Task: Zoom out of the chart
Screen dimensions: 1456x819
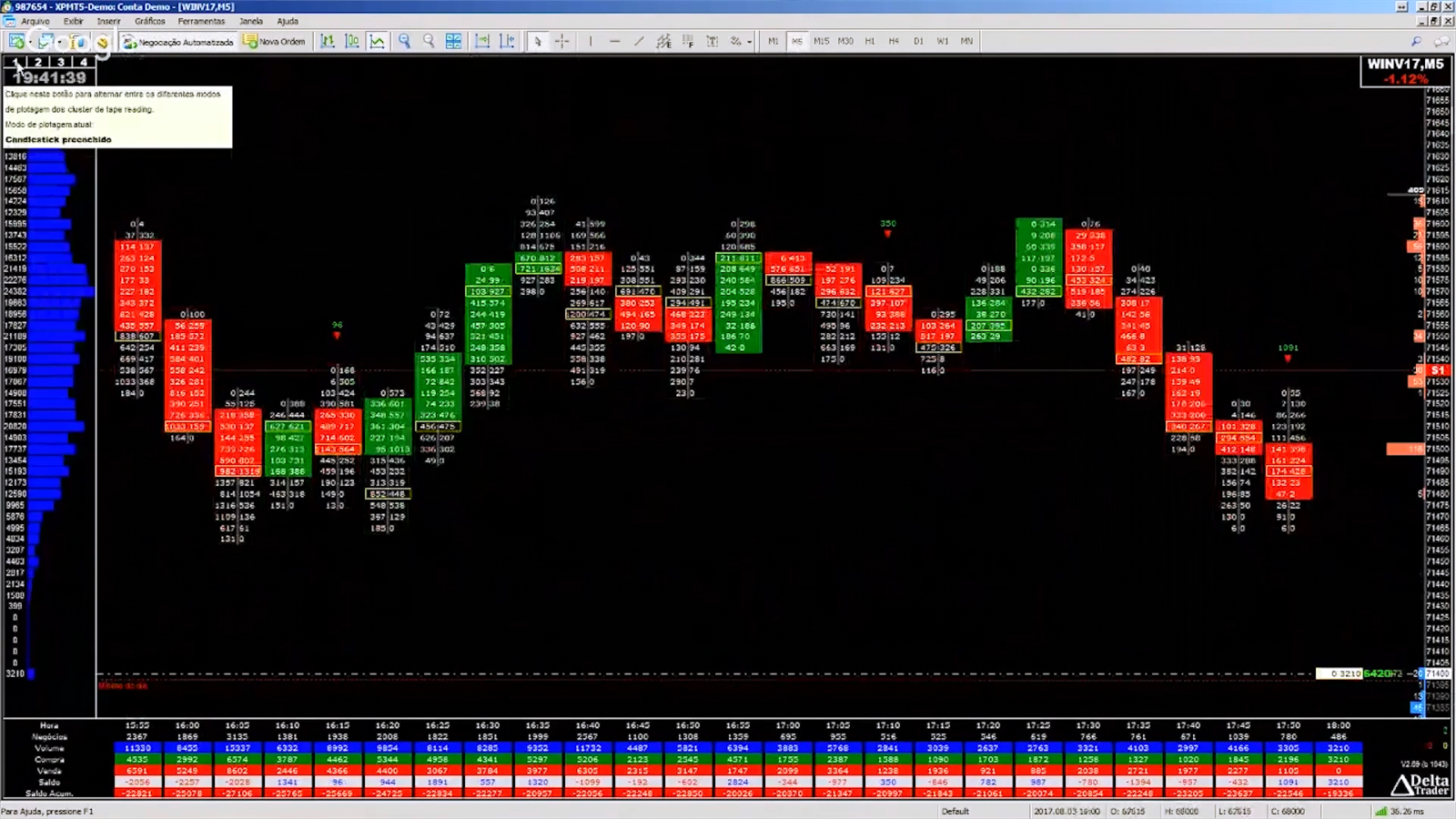Action: click(429, 42)
